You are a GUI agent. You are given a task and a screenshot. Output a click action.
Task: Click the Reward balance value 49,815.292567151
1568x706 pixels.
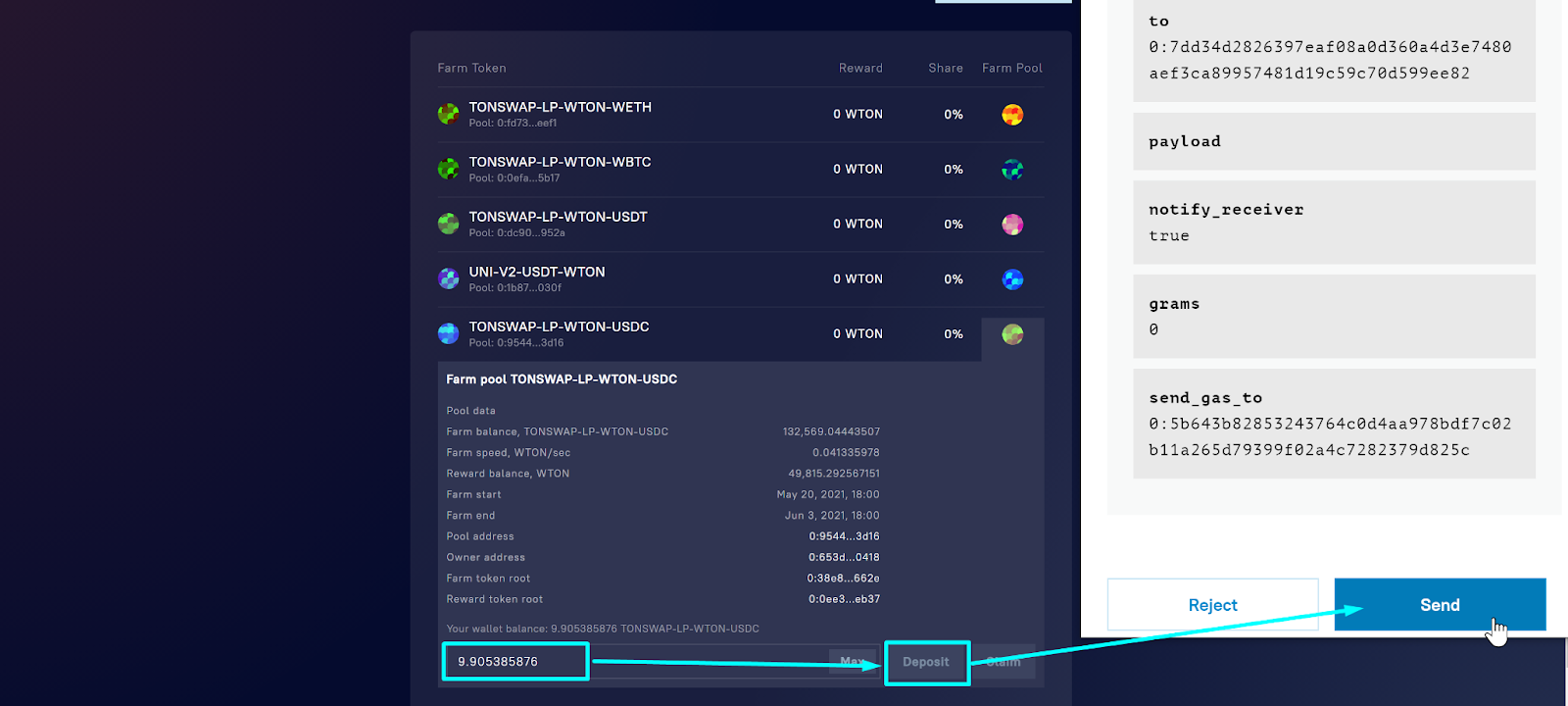(834, 474)
